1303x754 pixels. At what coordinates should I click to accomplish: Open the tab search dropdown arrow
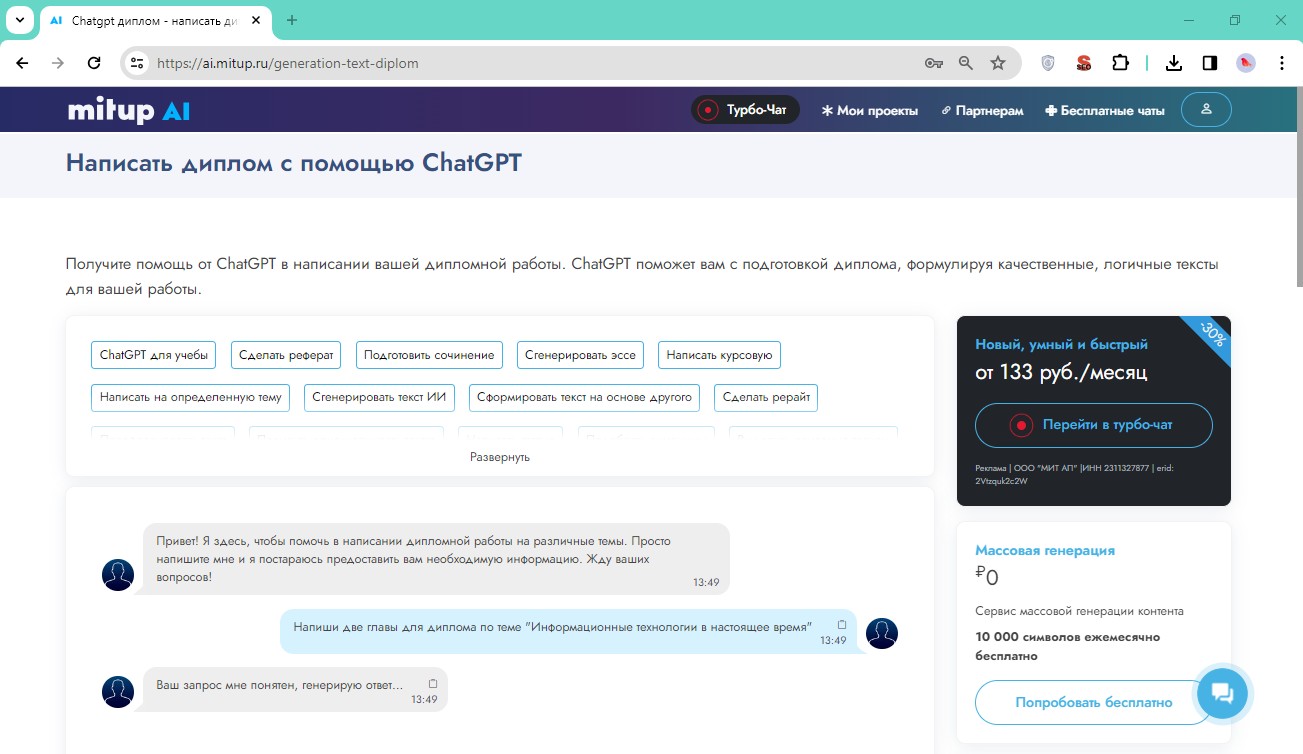point(20,20)
